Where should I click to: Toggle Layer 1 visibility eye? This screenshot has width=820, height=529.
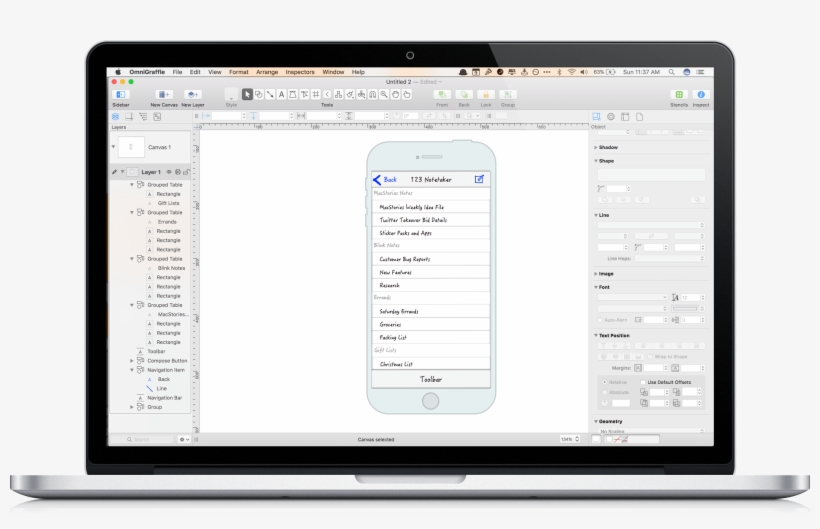[x=169, y=172]
